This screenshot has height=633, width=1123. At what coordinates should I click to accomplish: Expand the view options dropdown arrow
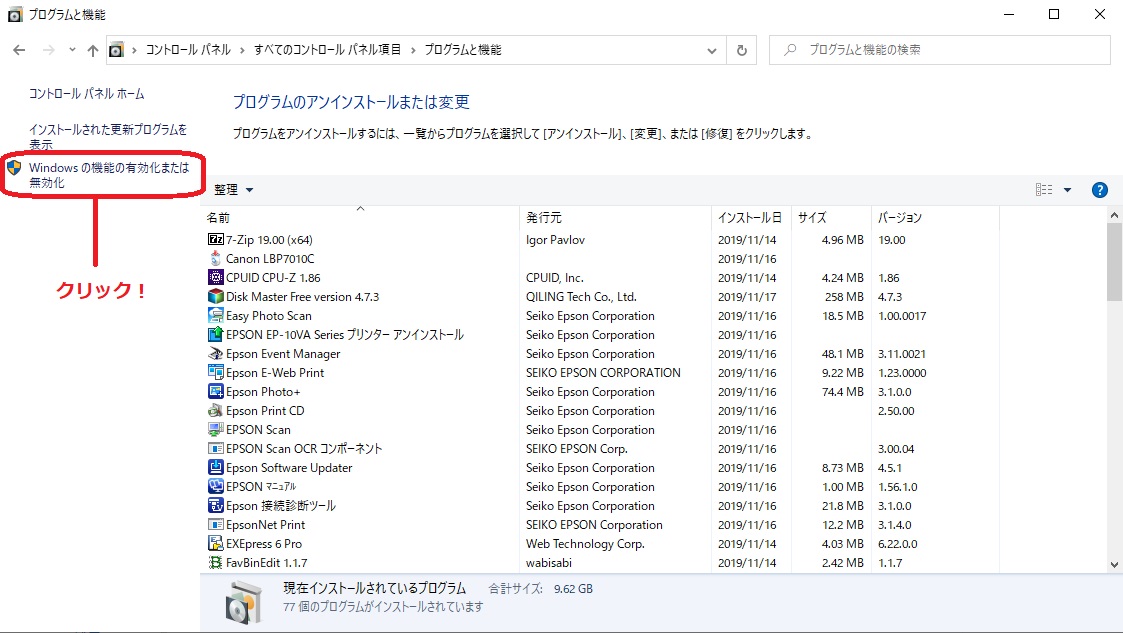click(x=1067, y=190)
